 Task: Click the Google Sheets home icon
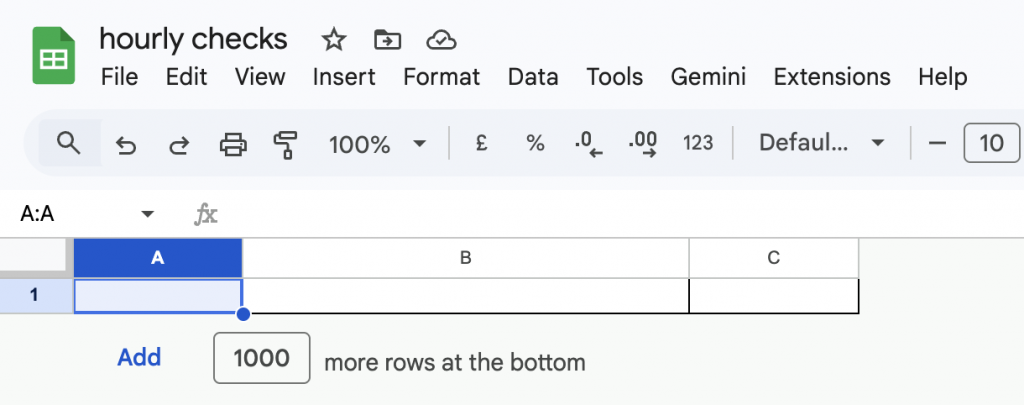[52, 57]
